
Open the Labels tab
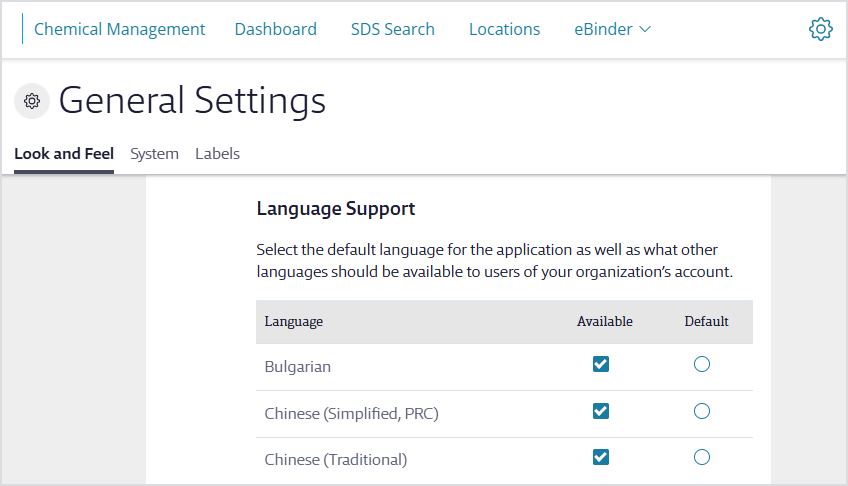click(217, 154)
